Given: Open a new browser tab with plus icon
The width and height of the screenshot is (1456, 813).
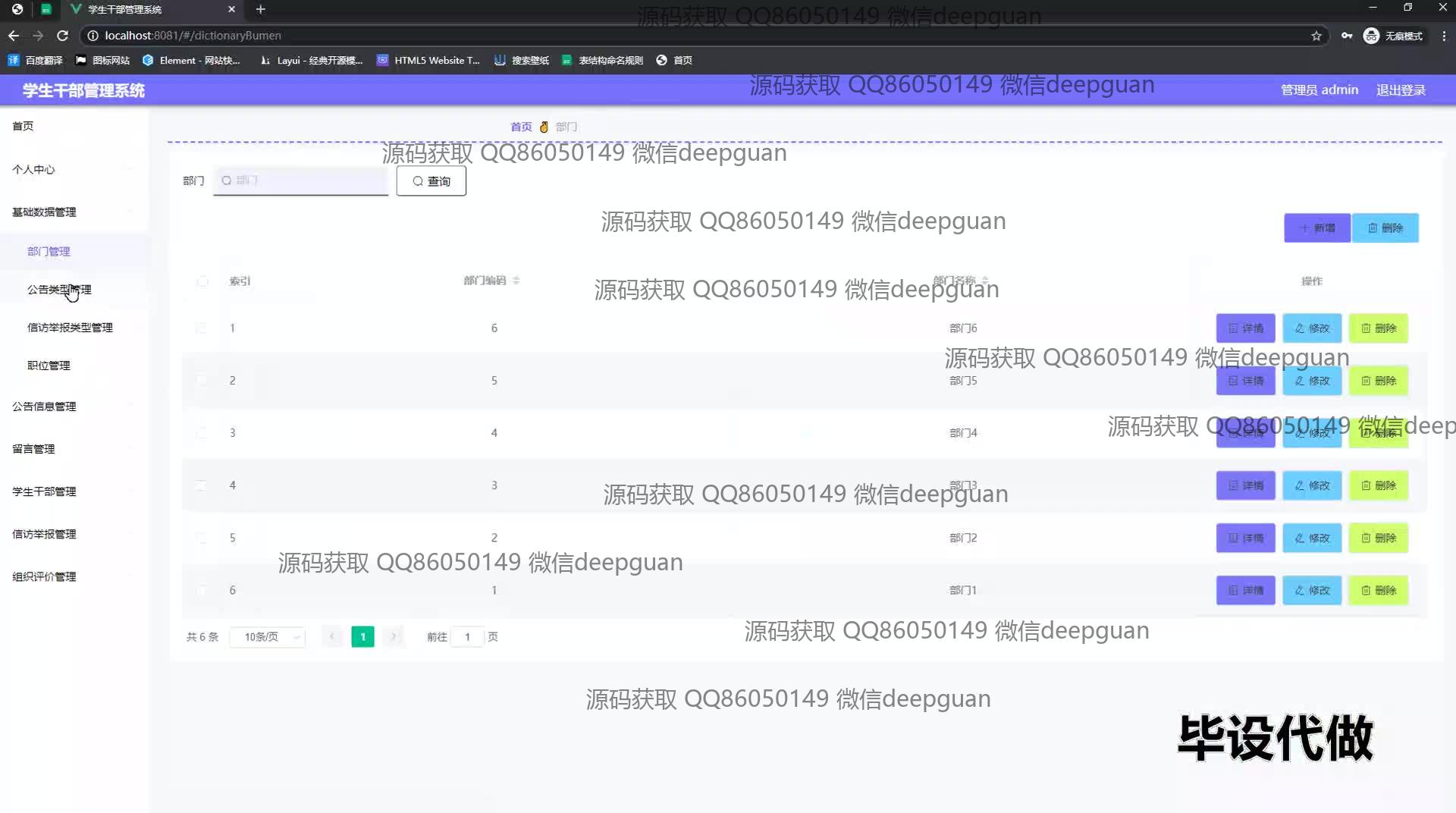Looking at the screenshot, I should point(260,9).
